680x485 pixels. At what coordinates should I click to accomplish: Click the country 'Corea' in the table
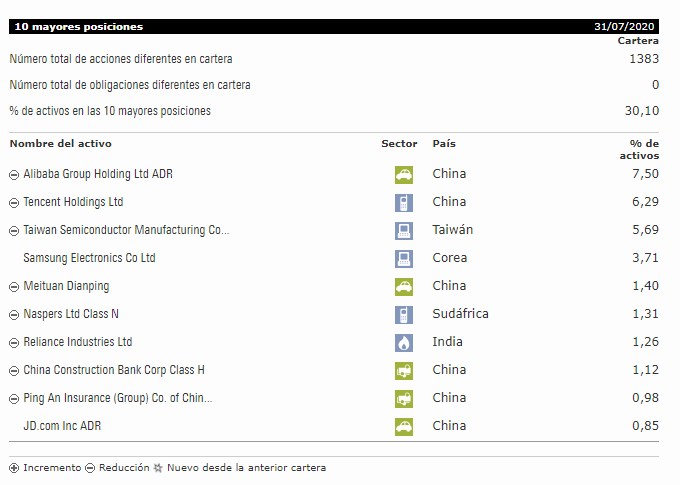[x=450, y=258]
